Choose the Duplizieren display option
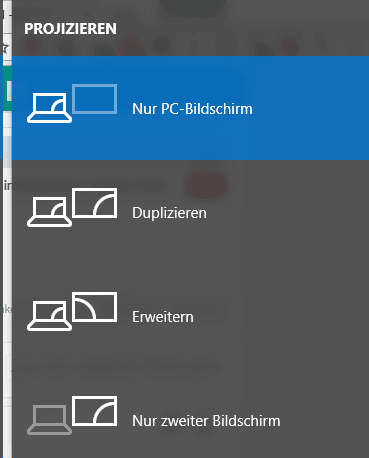 [191, 212]
